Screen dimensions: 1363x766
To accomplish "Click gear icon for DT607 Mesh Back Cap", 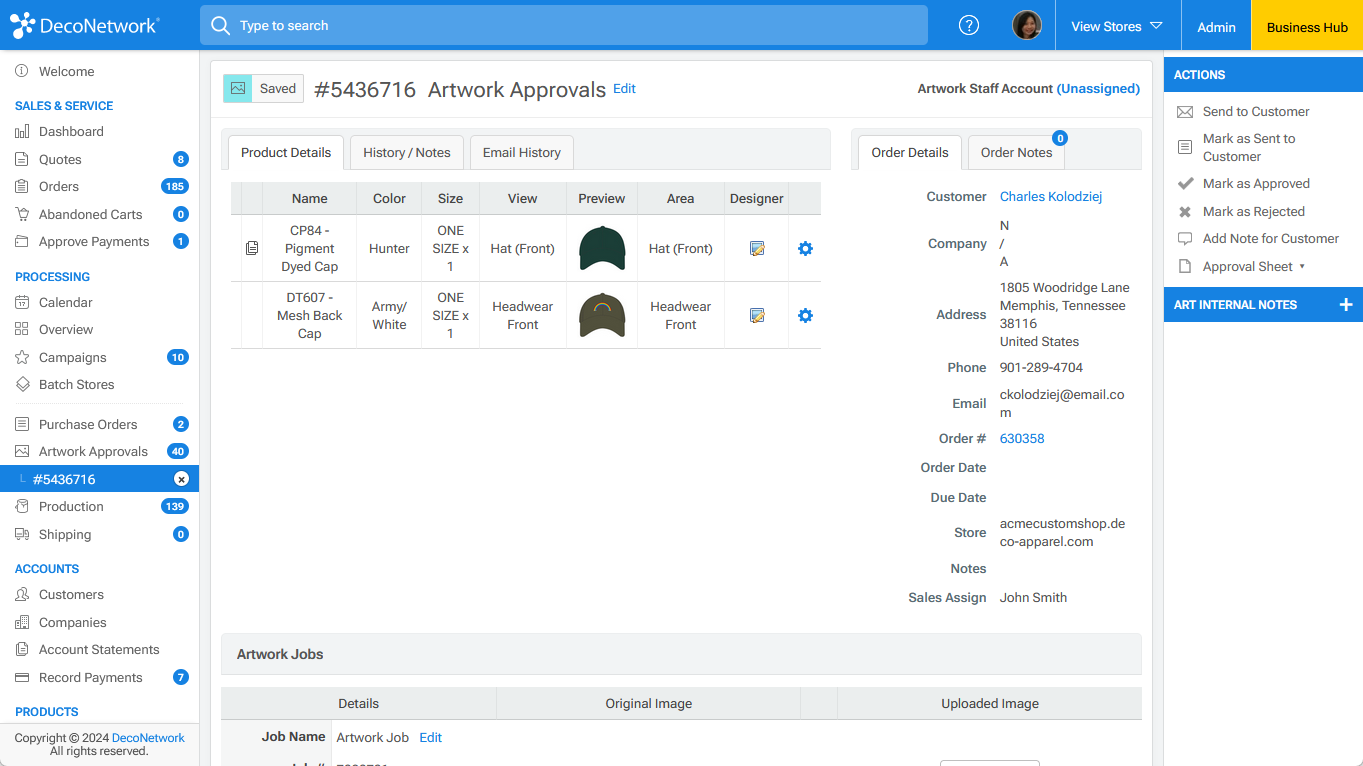I will point(805,316).
